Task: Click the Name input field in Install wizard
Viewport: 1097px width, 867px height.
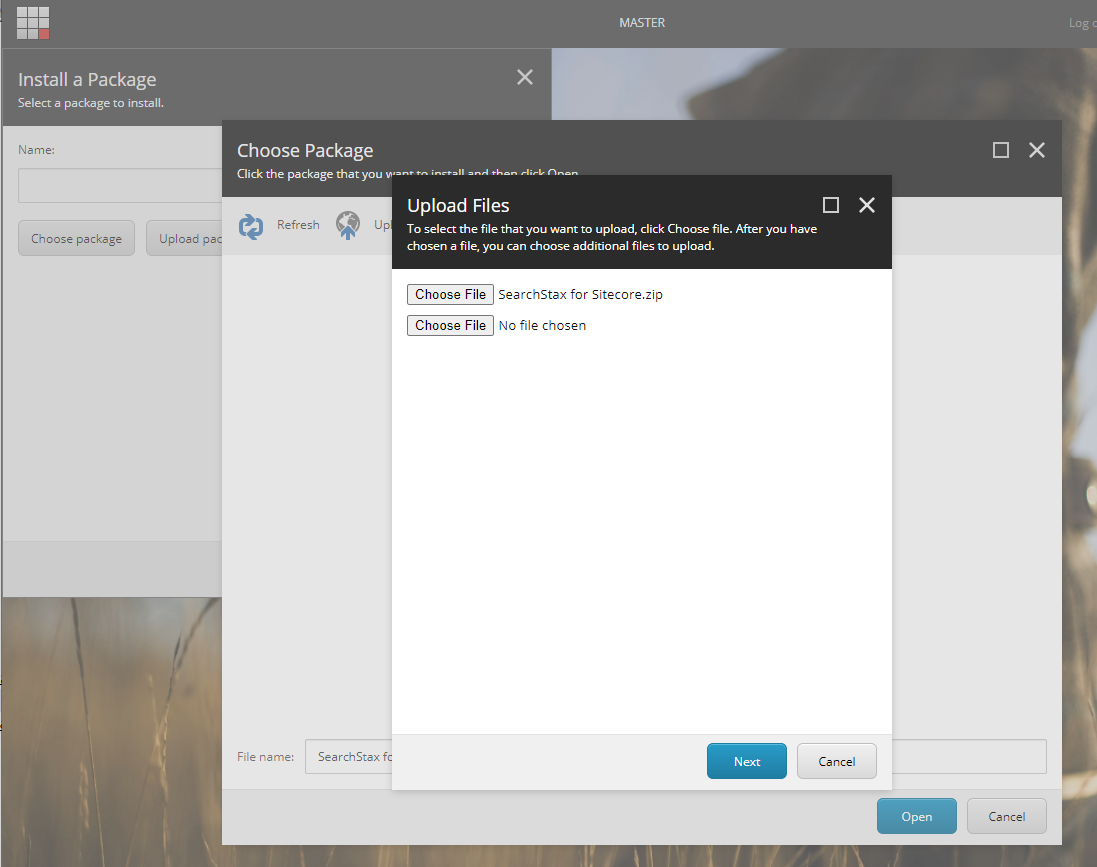Action: pos(120,185)
